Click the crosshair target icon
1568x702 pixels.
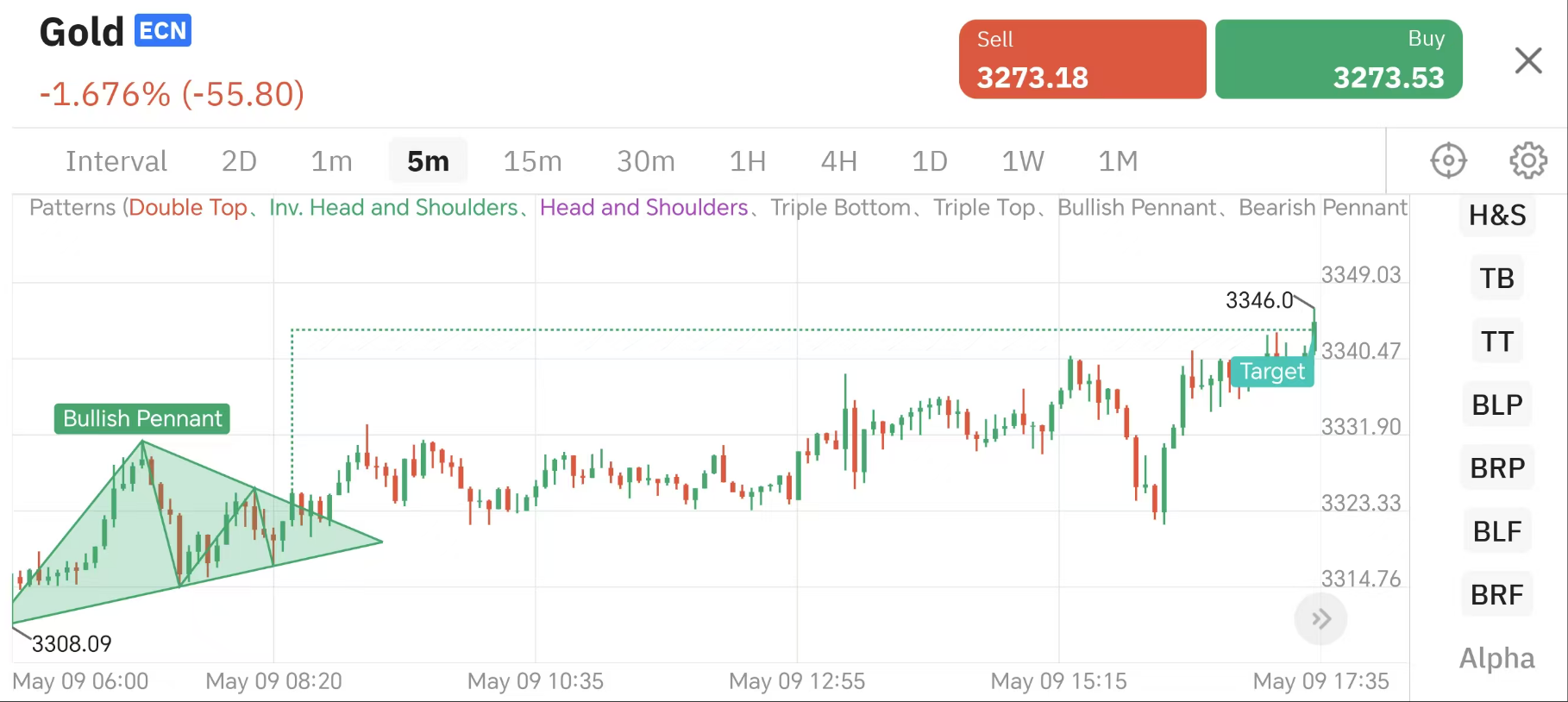[1448, 160]
